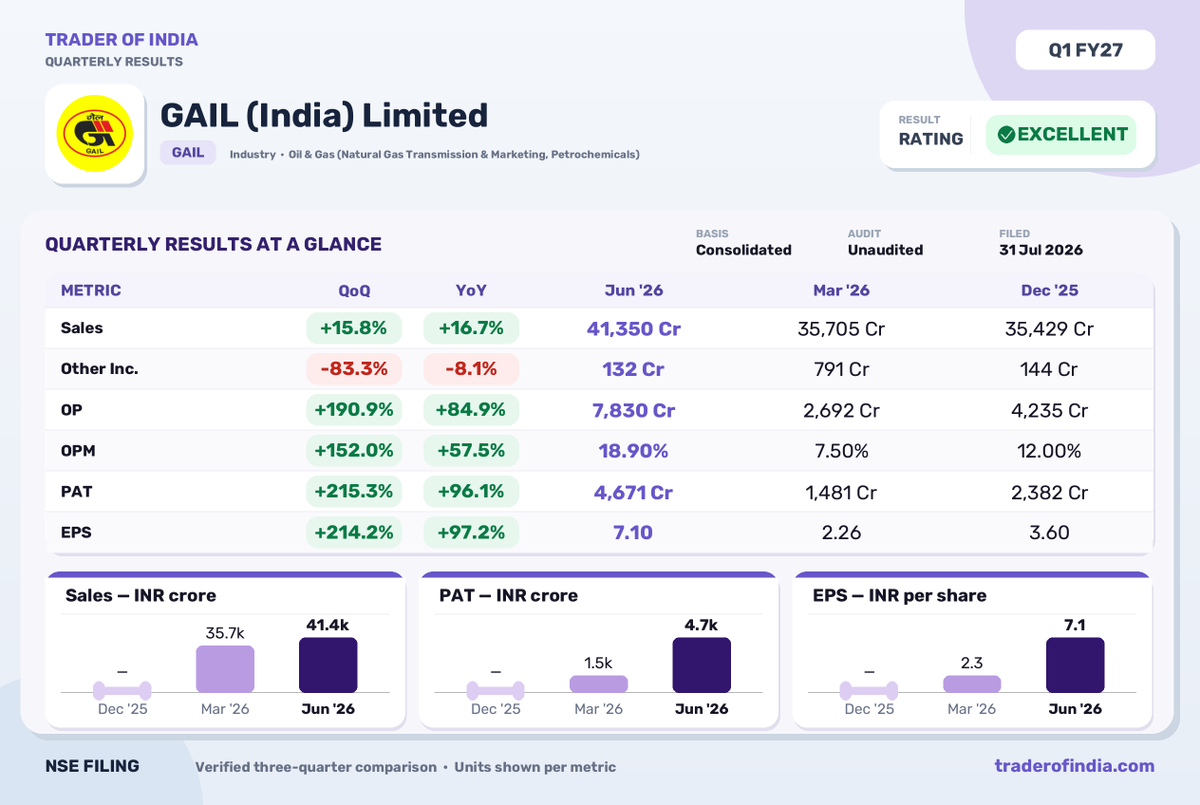Viewport: 1200px width, 805px height.
Task: Click the EXCELLENT rating badge
Action: coord(1061,134)
